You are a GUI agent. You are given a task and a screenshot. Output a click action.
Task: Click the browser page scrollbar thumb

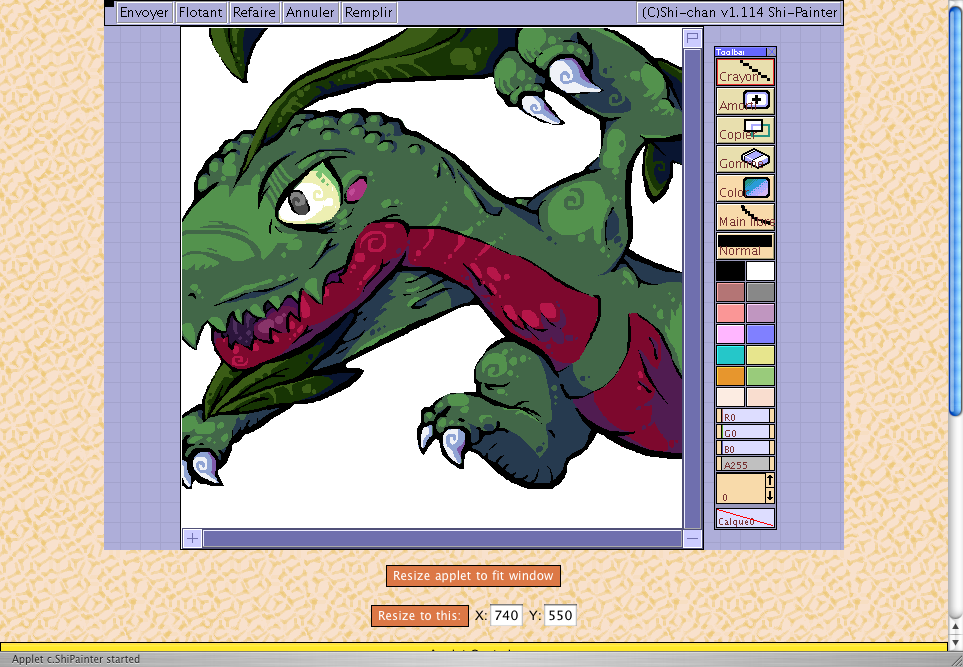955,209
